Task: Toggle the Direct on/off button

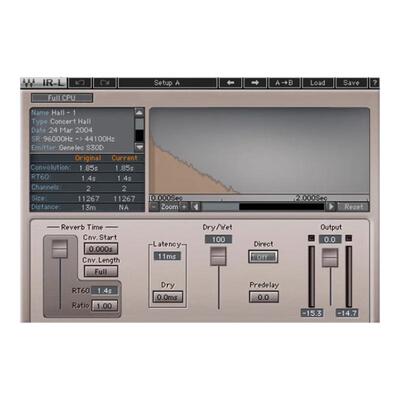Action: point(263,257)
